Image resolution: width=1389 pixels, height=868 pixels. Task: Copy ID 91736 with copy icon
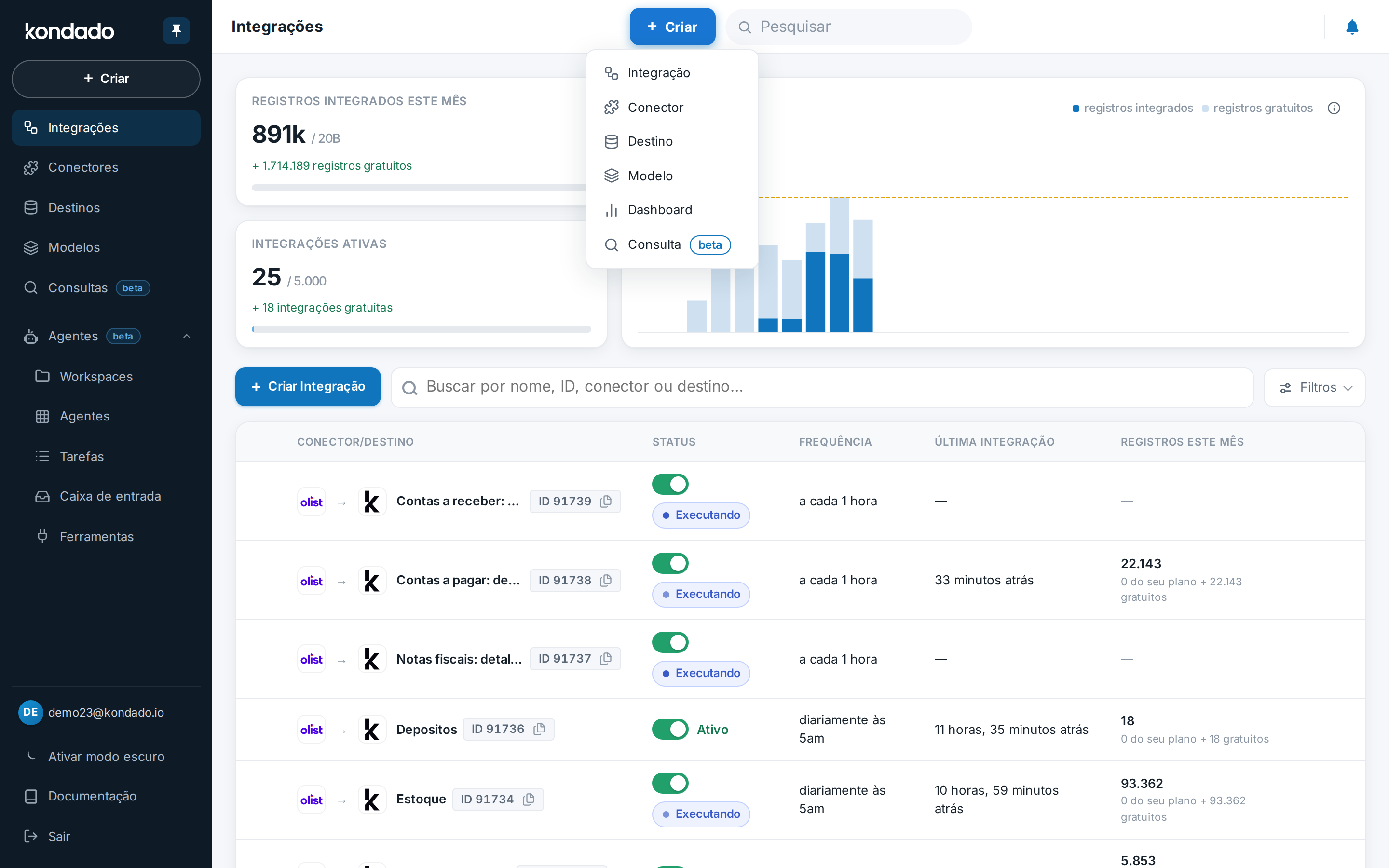tap(539, 729)
